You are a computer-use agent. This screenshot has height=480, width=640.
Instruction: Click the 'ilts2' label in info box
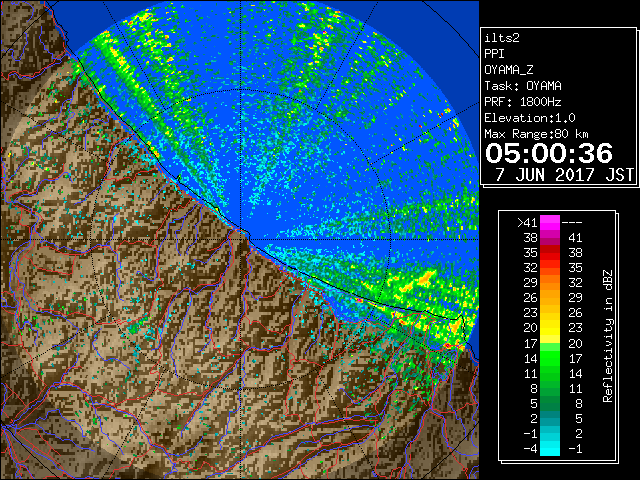[502, 38]
